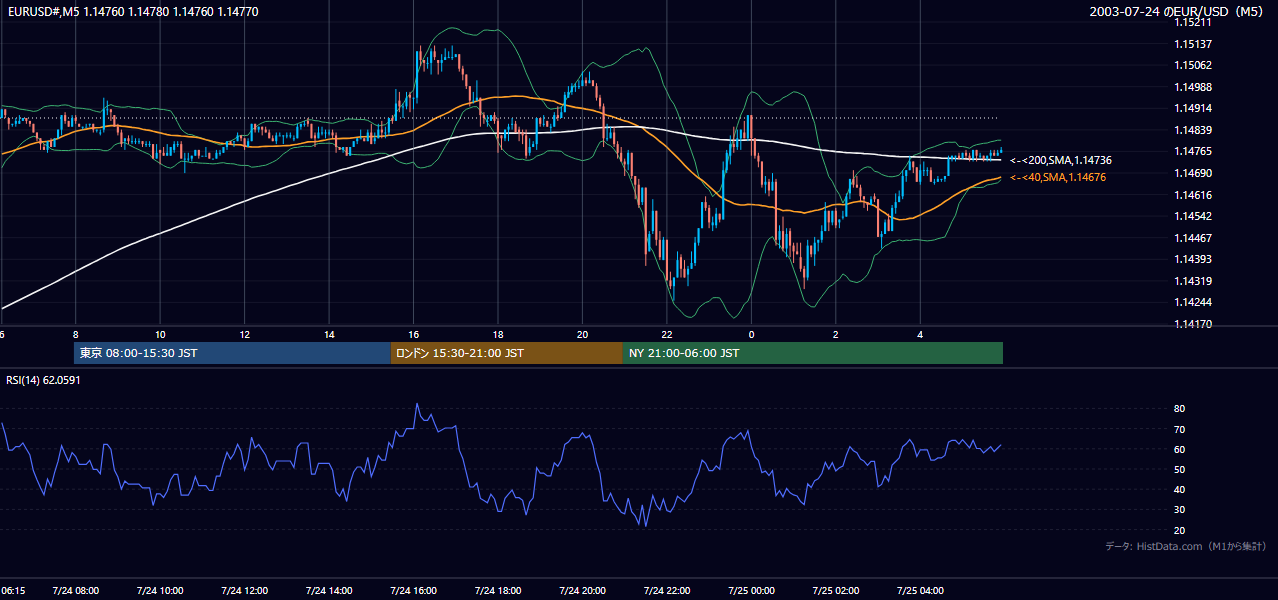Click price level 1.15062 on the axis

pos(1192,65)
